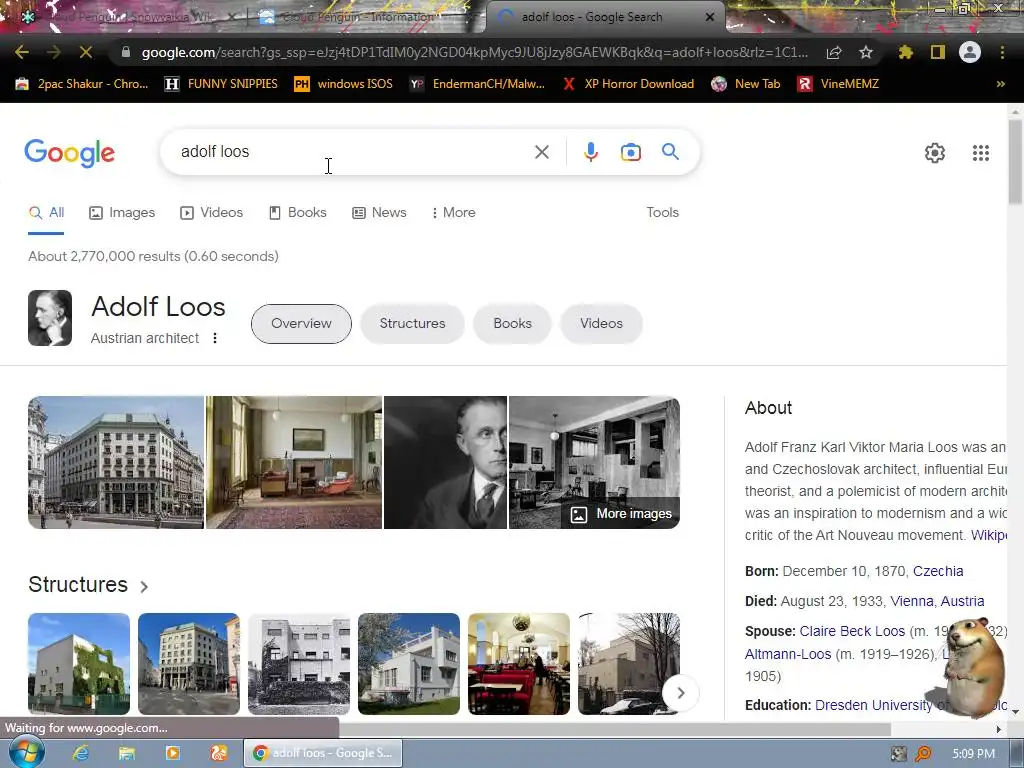1024x768 pixels.
Task: Start voice search with the microphone
Action: [590, 152]
